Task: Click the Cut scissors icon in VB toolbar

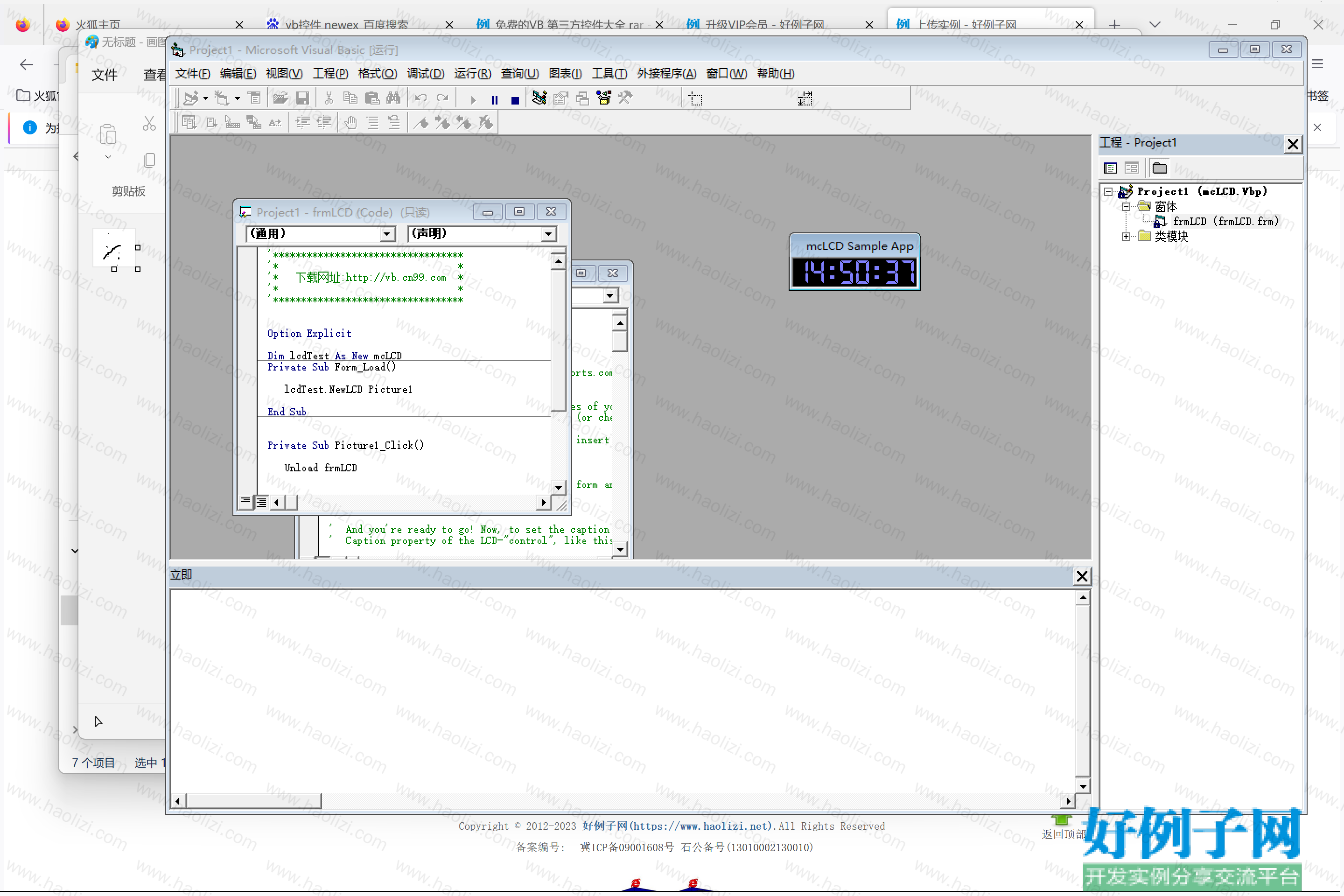Action: tap(329, 98)
